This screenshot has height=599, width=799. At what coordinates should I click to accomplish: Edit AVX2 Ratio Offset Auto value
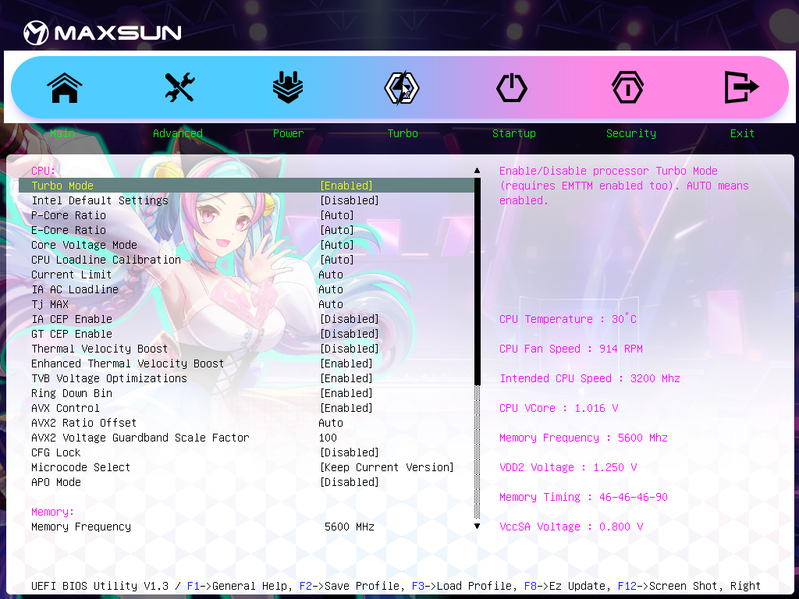(331, 423)
